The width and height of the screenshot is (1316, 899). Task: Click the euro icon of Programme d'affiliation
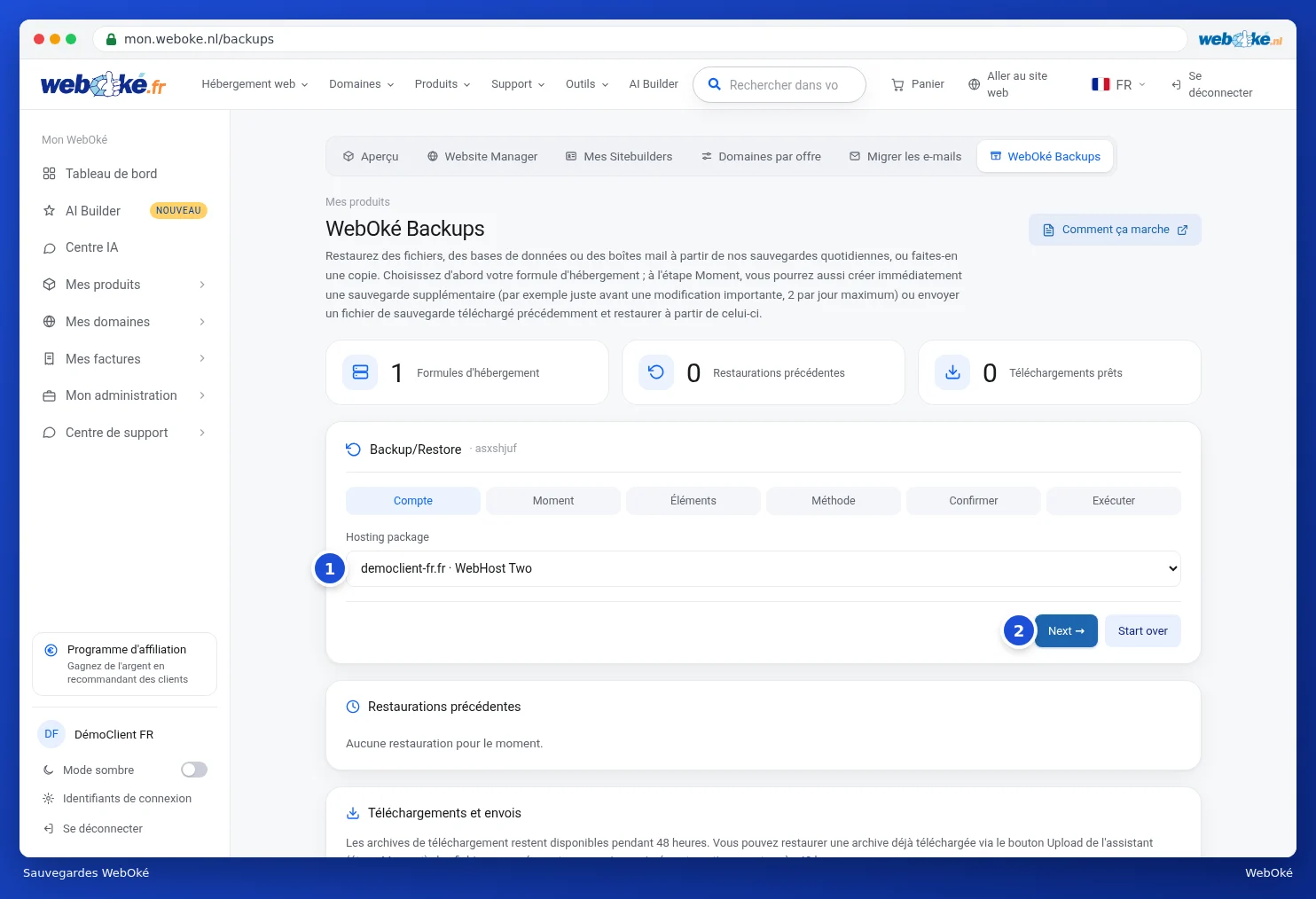[51, 650]
